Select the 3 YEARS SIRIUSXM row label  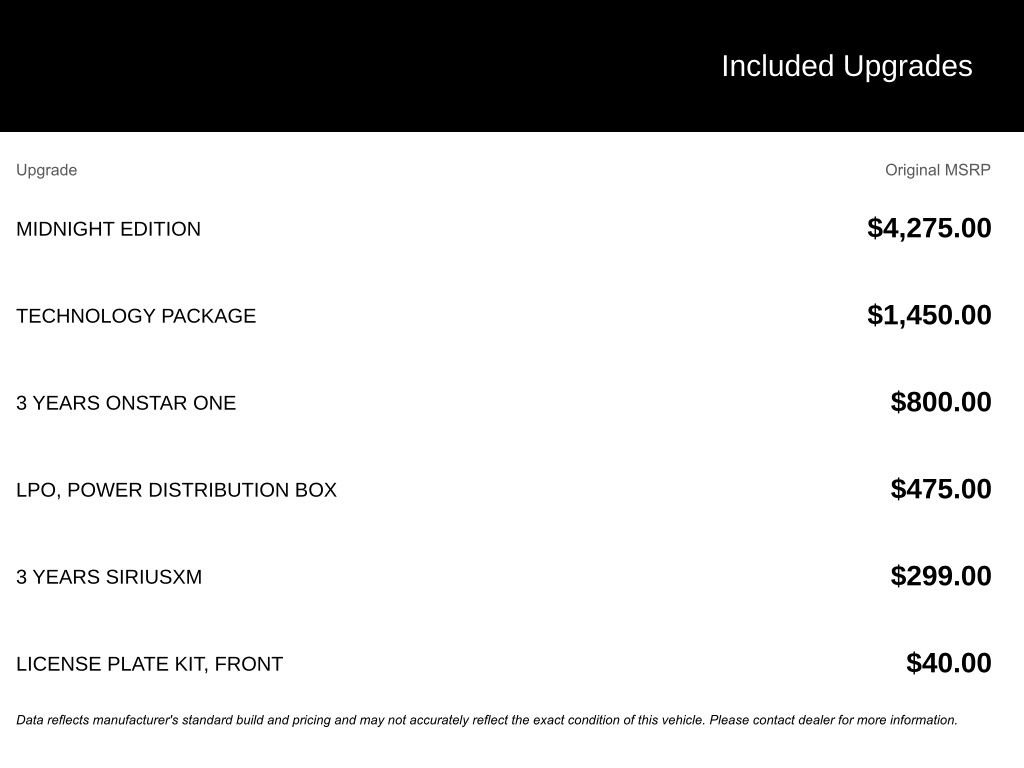(109, 577)
